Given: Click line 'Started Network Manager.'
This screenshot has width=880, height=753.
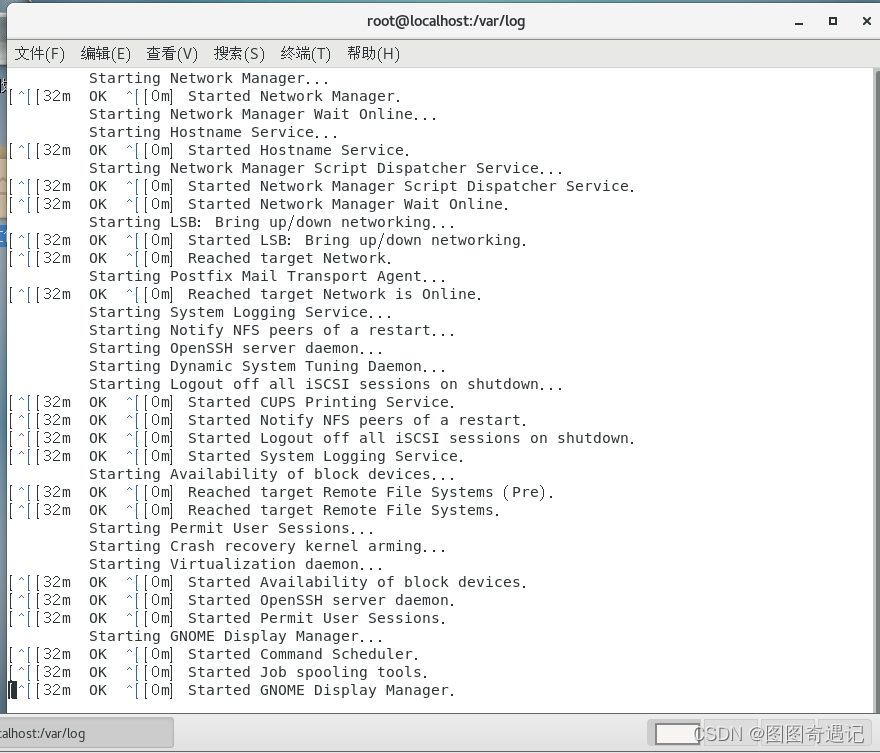Looking at the screenshot, I should pyautogui.click(x=294, y=97).
